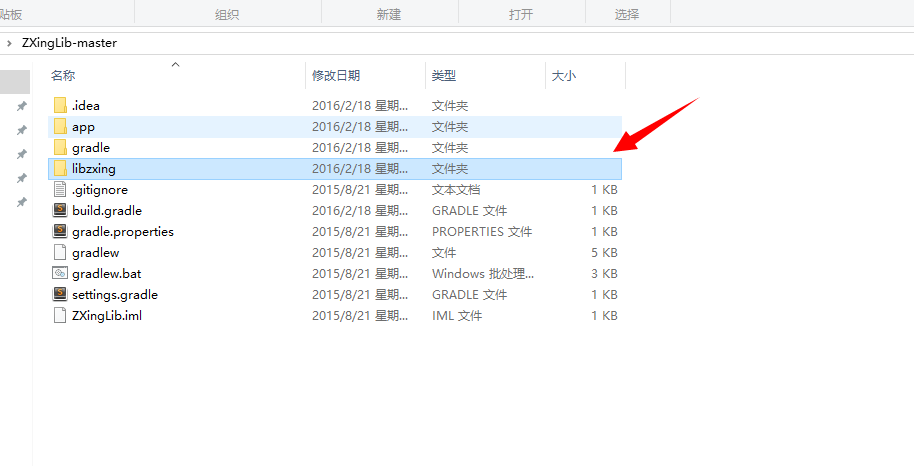Select the gradle.properties file name
Image resolution: width=914 pixels, height=466 pixels.
pyautogui.click(x=123, y=232)
